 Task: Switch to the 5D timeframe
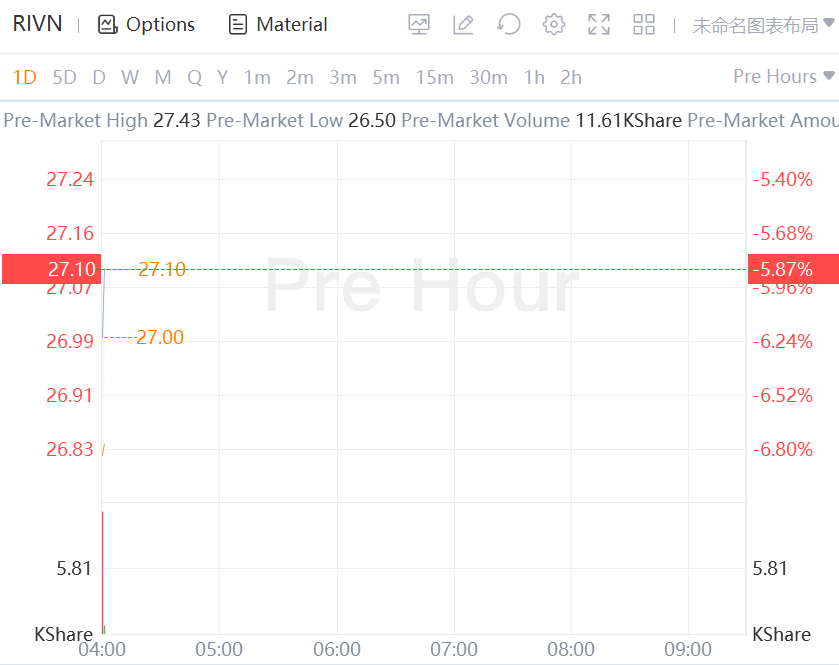point(64,77)
